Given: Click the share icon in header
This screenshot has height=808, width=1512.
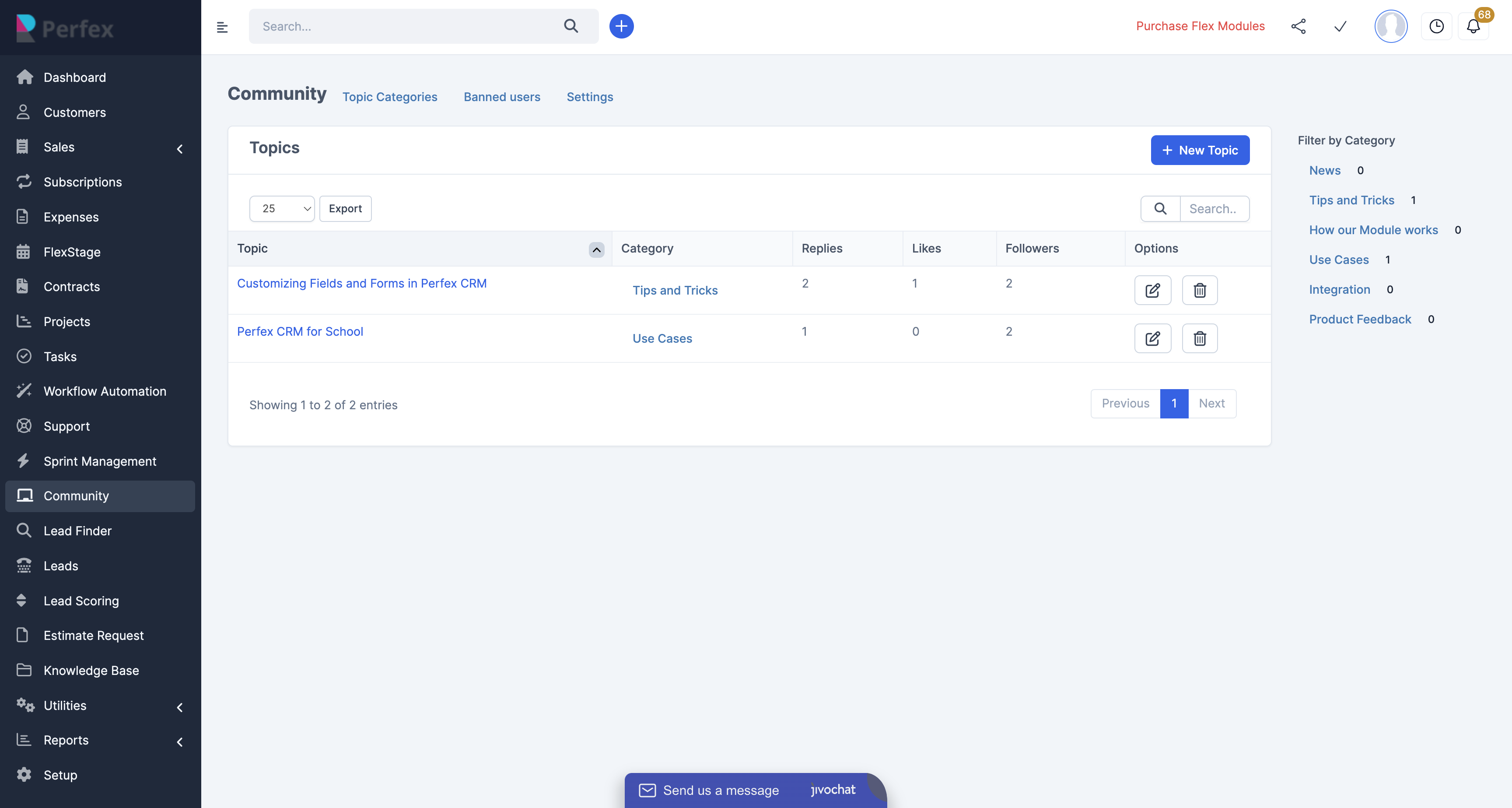Looking at the screenshot, I should [x=1298, y=26].
